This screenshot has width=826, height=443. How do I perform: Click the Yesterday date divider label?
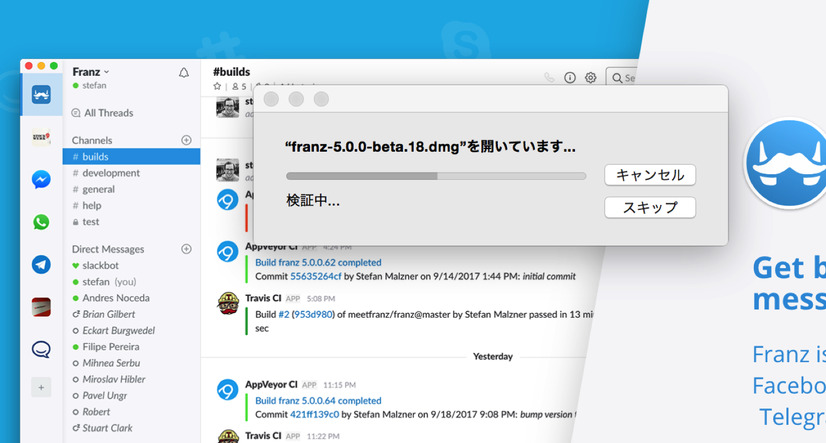pos(493,357)
